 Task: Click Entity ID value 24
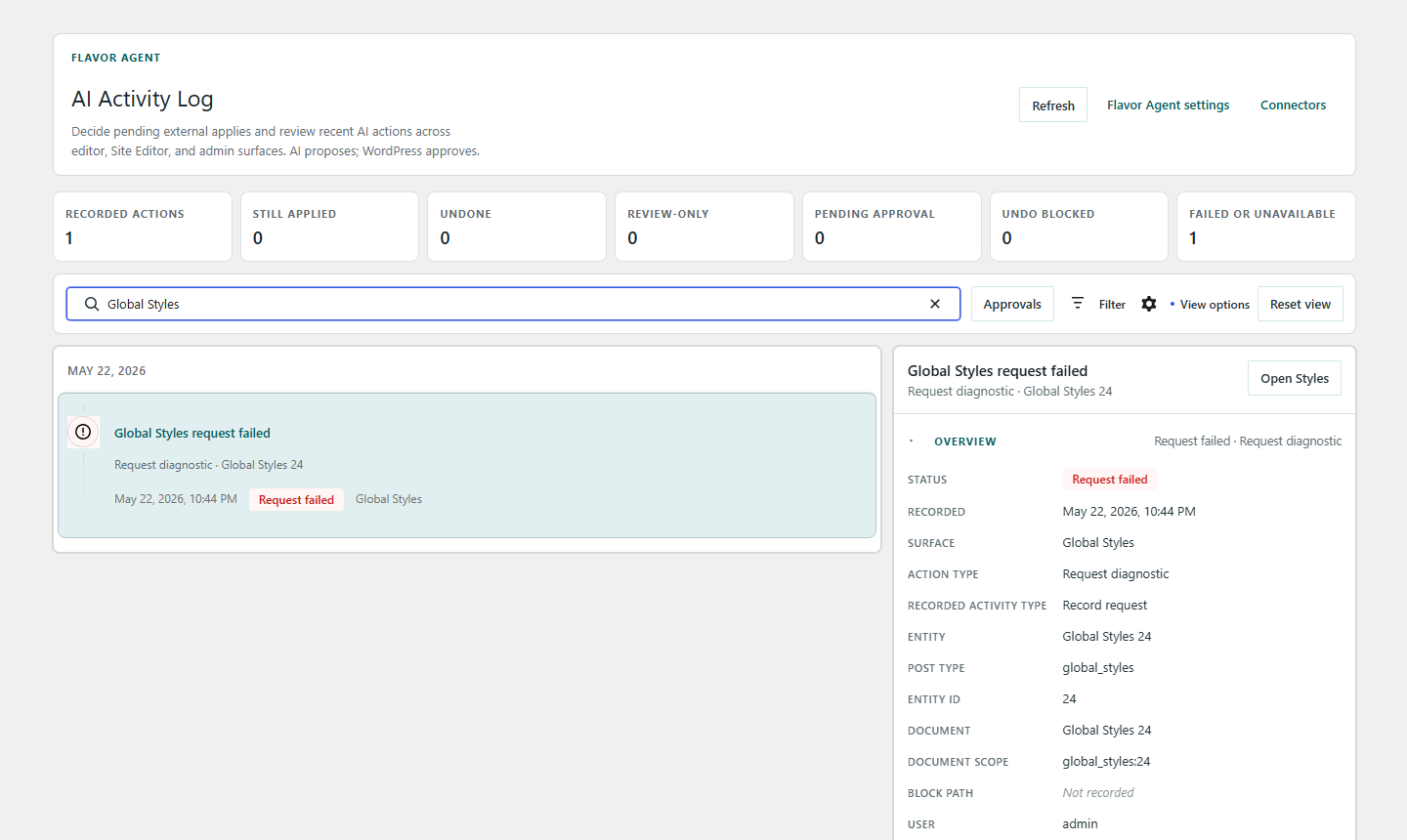coord(1069,698)
